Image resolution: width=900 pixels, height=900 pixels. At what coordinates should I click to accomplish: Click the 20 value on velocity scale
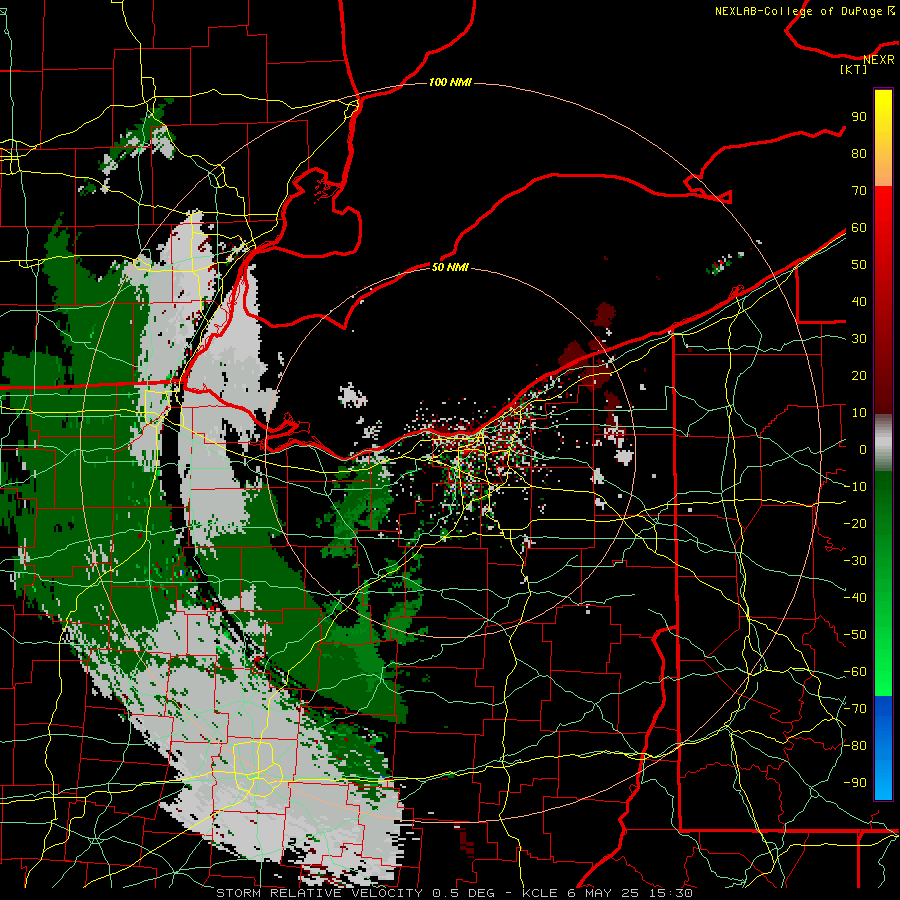point(859,376)
